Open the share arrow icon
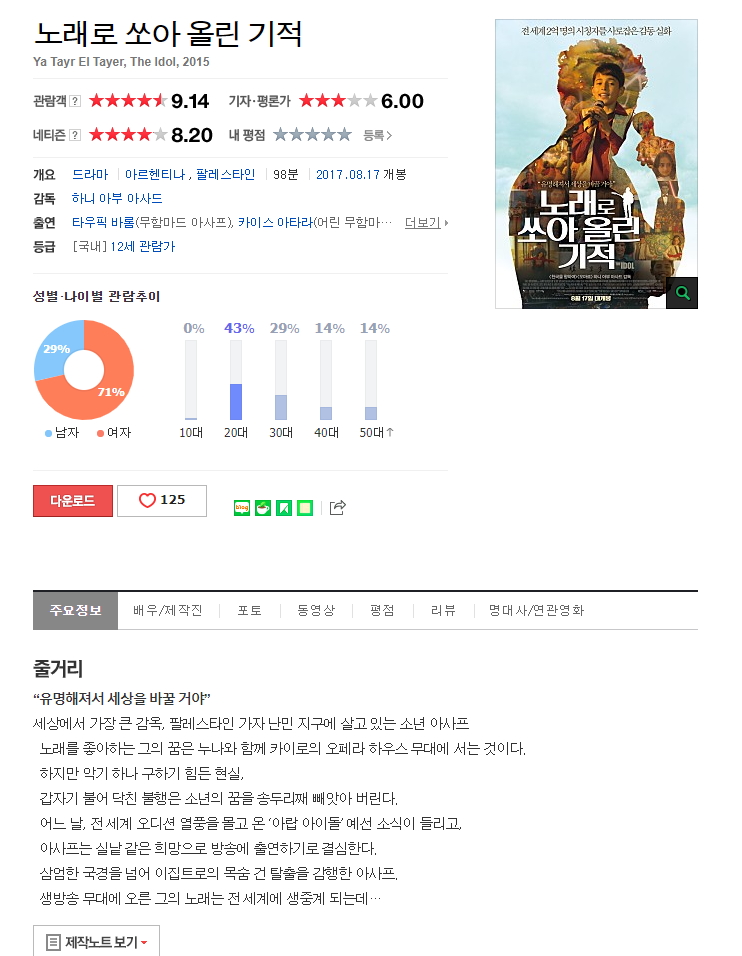This screenshot has width=742, height=956. click(338, 507)
